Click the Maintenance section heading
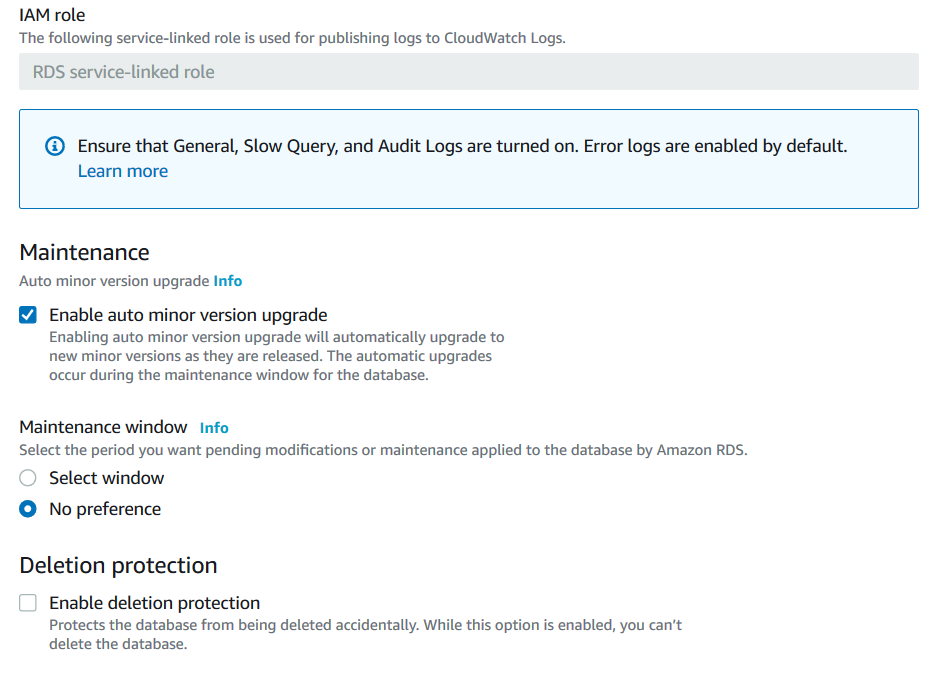This screenshot has height=677, width=928. tap(84, 252)
